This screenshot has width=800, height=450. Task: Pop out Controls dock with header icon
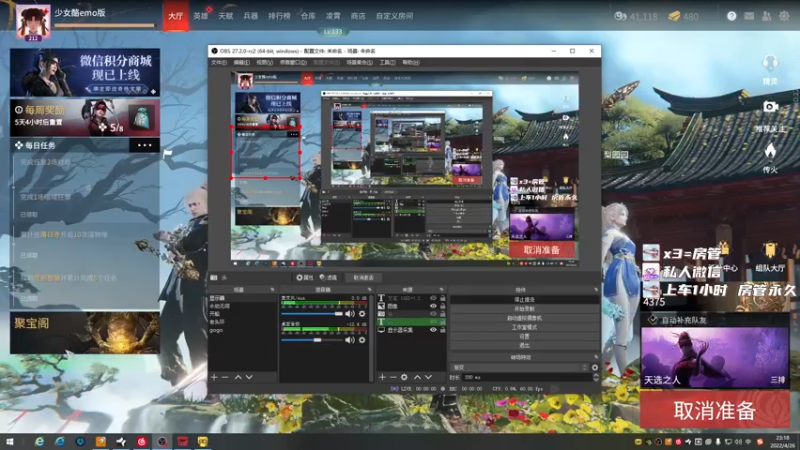[x=595, y=290]
